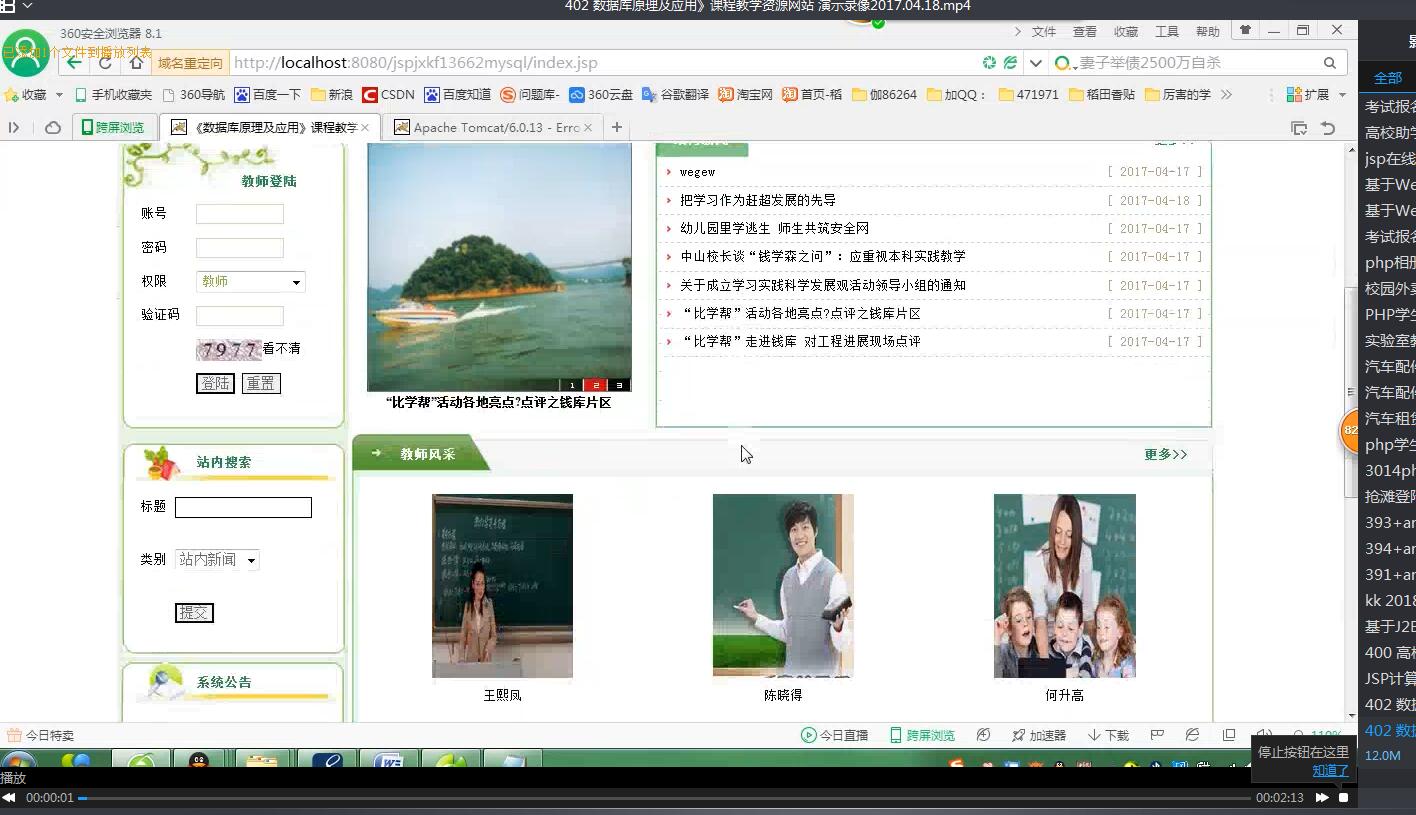Open the 471971 bookmark folder

[1027, 94]
